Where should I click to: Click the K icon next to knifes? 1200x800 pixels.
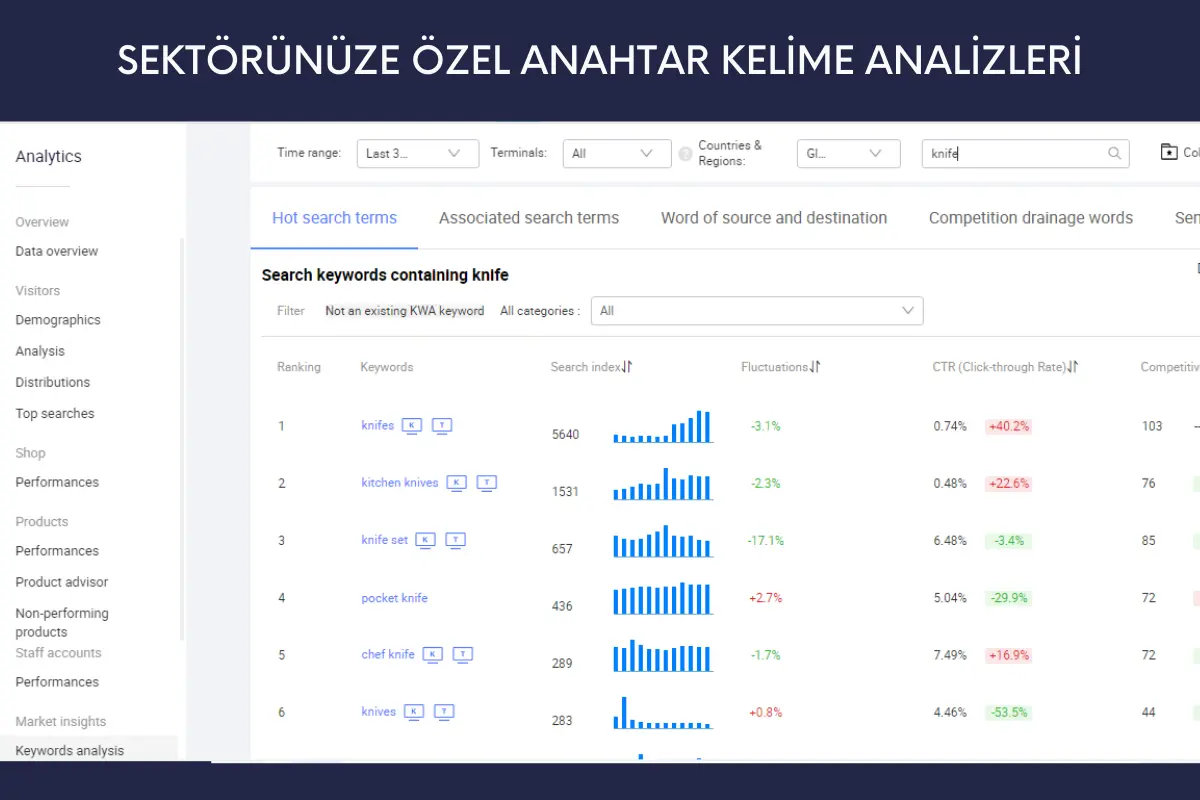point(412,426)
